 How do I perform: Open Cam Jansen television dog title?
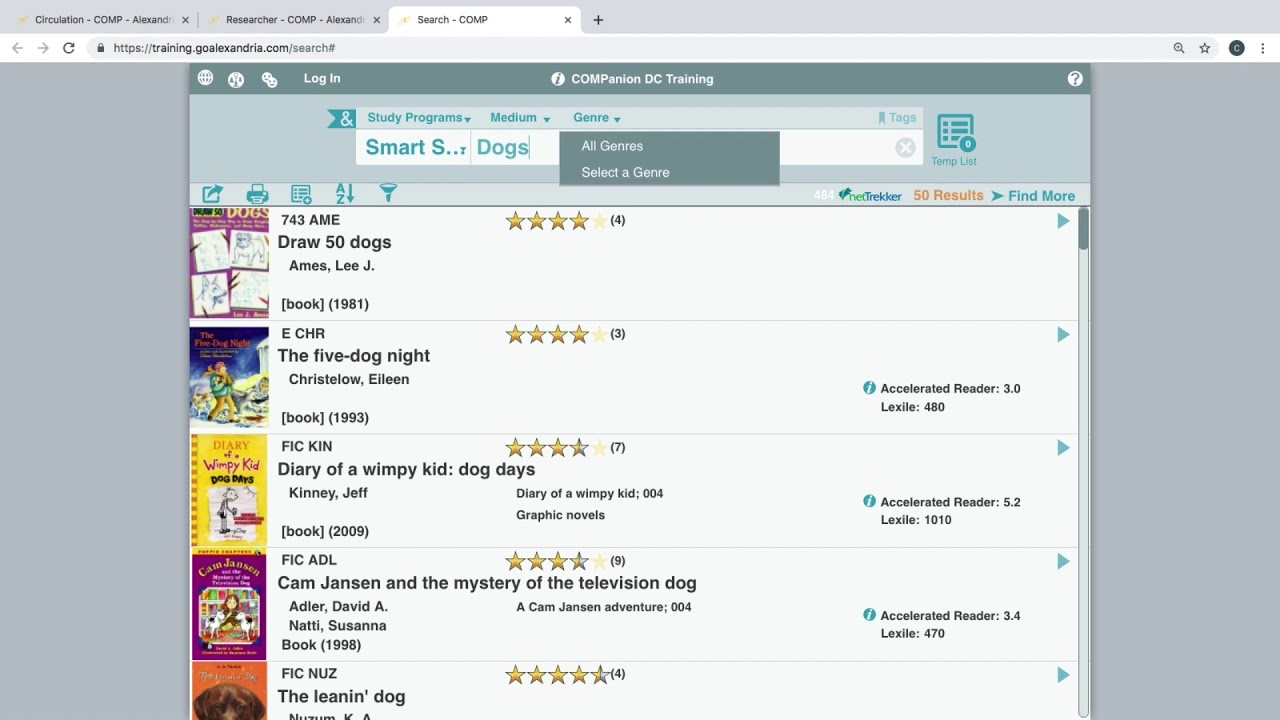click(487, 583)
